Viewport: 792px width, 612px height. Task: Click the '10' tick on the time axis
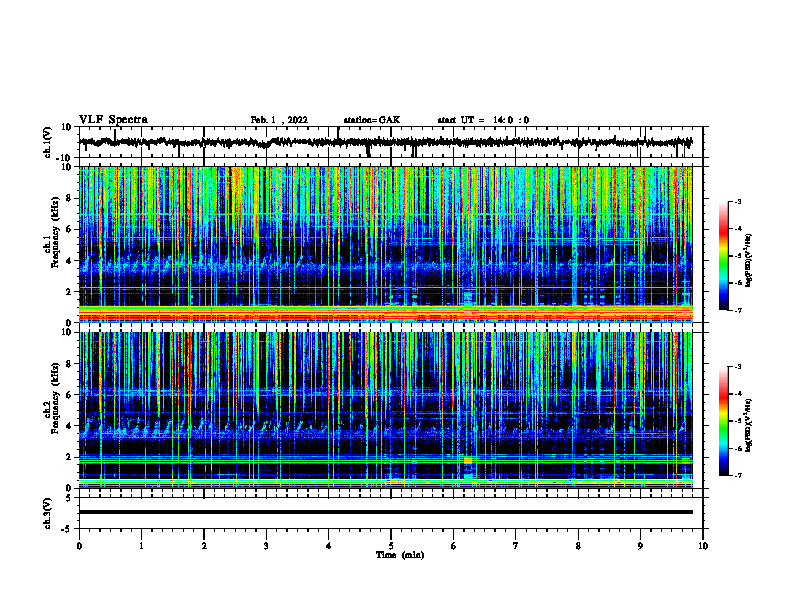point(703,546)
